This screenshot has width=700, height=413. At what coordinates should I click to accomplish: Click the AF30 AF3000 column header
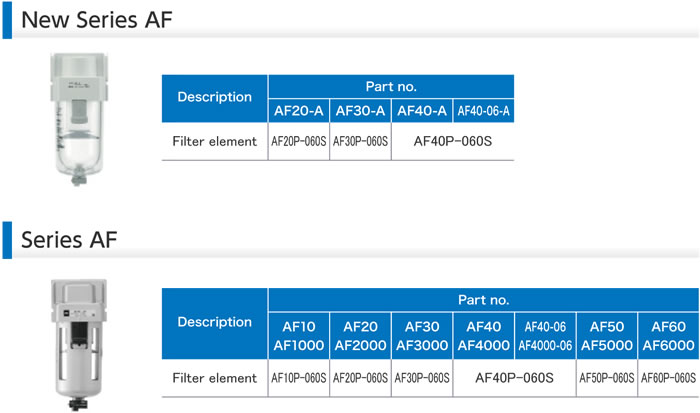point(422,335)
